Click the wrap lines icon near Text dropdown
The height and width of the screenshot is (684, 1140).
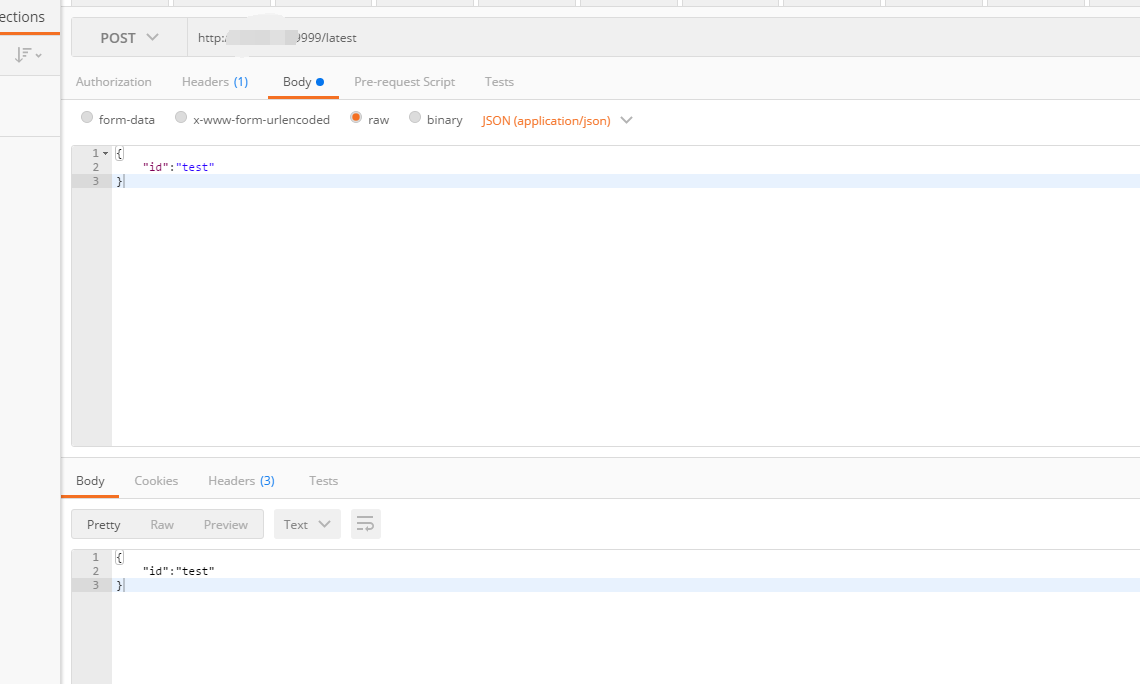tap(365, 523)
